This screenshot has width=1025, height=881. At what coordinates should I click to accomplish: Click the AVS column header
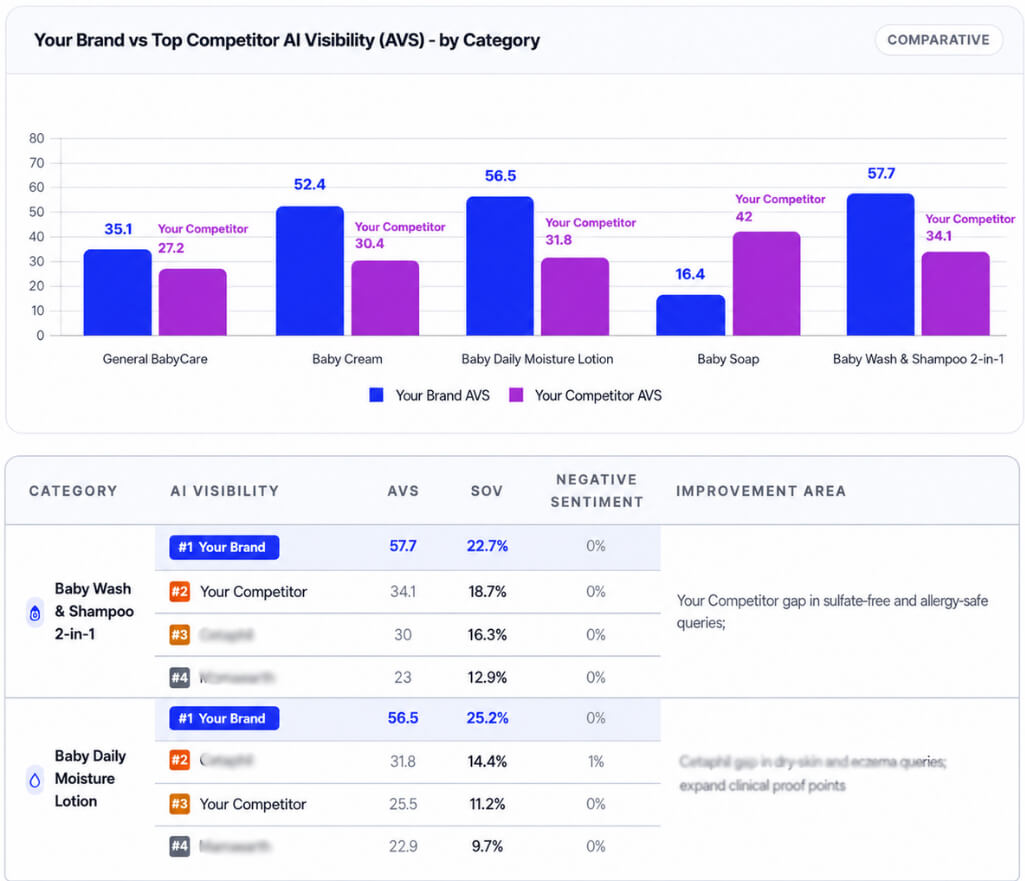click(x=403, y=491)
